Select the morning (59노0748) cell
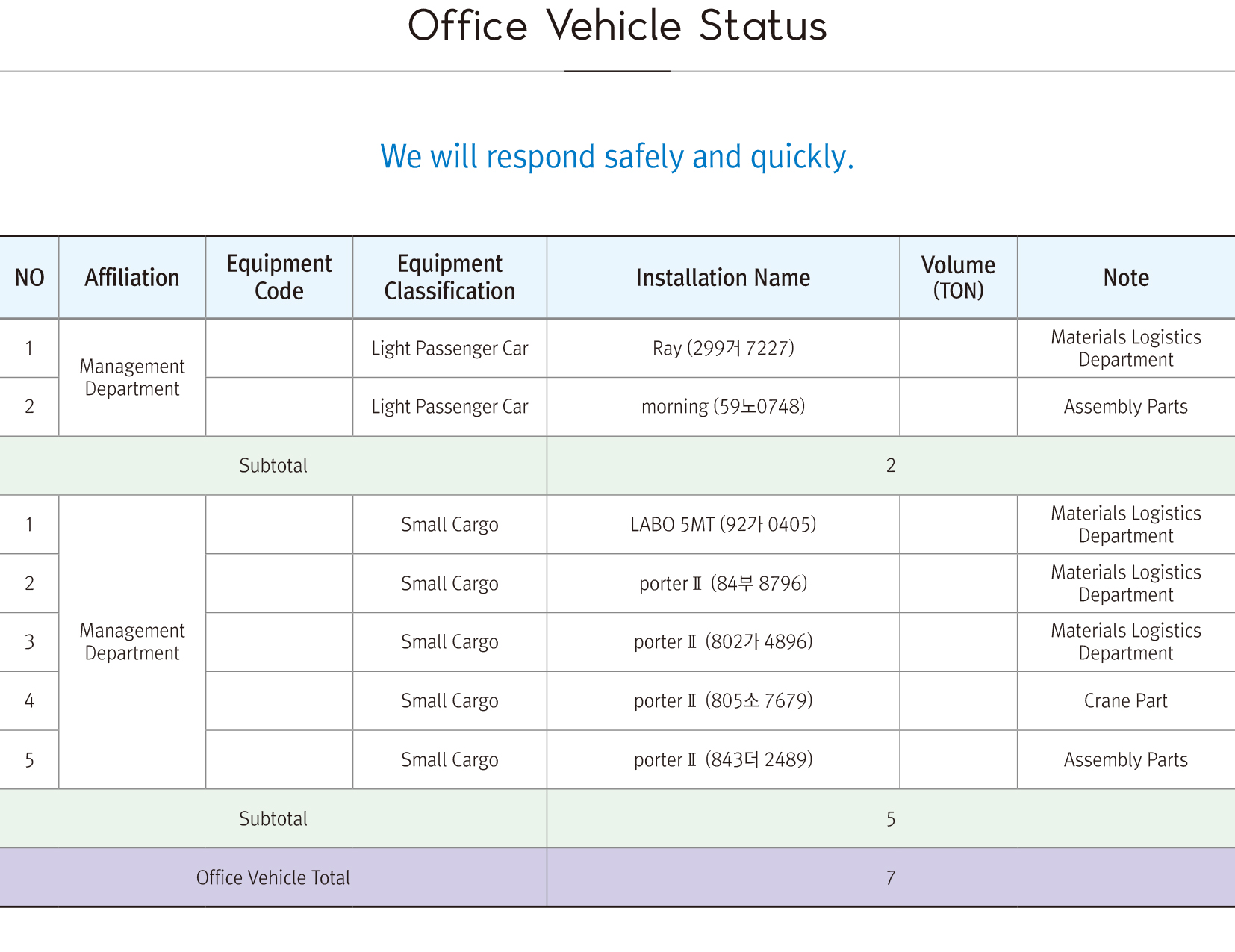 (x=723, y=407)
